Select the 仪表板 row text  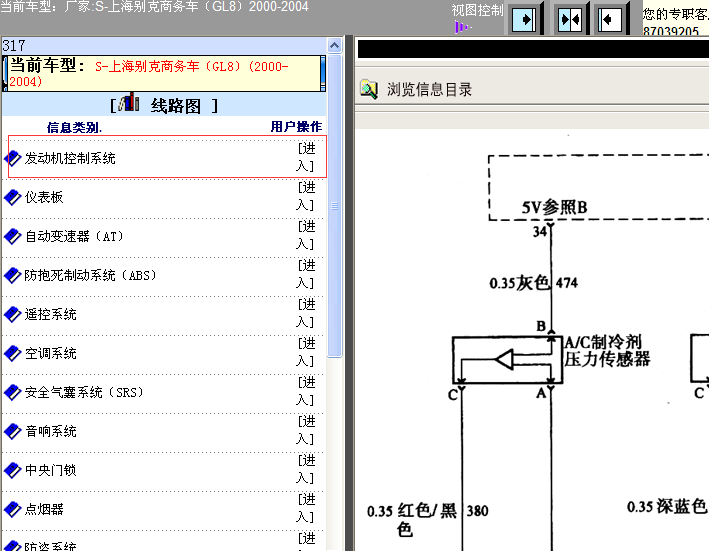[44, 197]
